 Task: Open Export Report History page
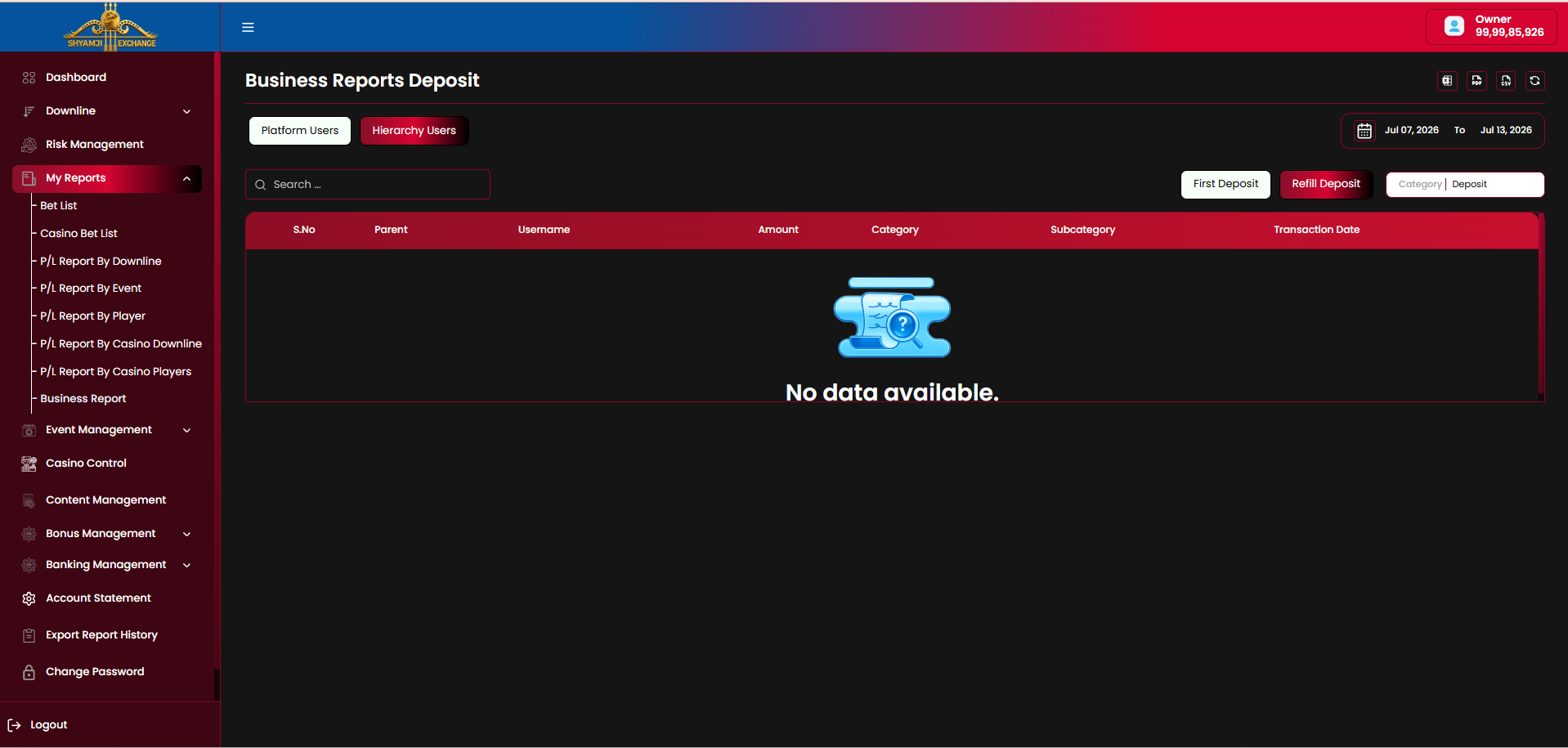pyautogui.click(x=101, y=635)
